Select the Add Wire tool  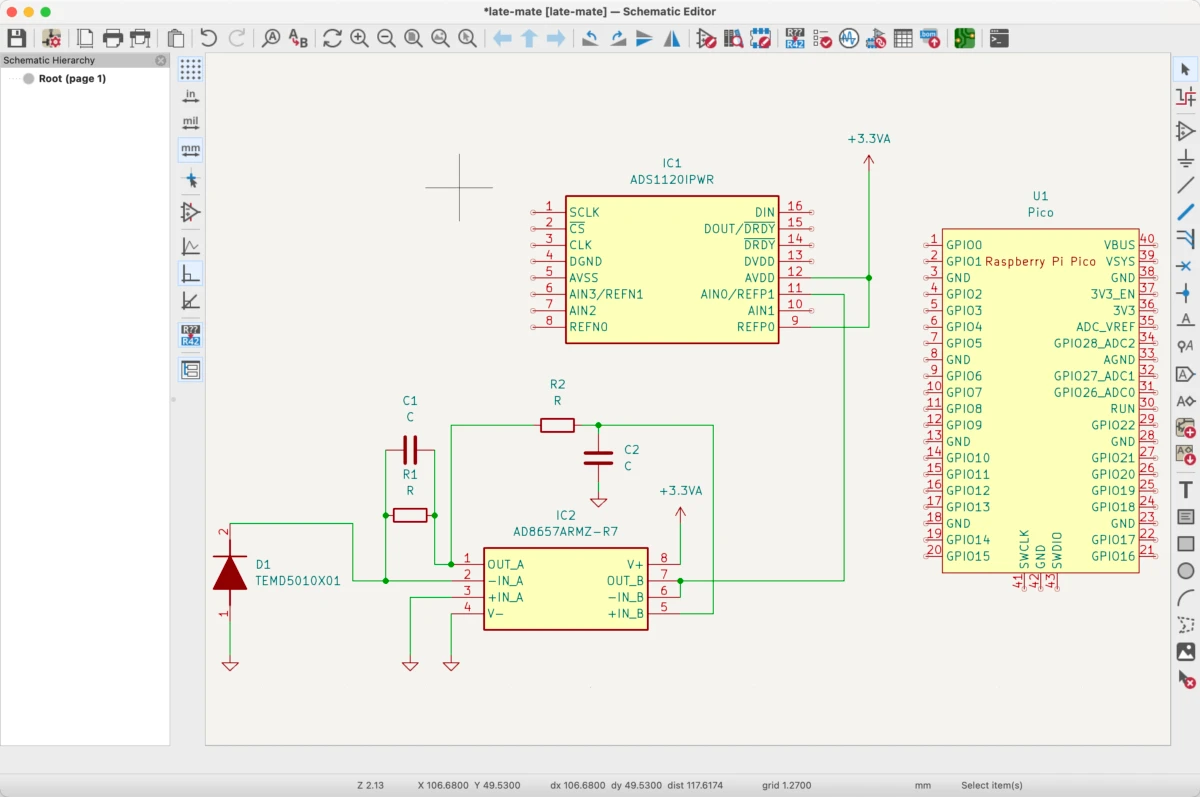(1186, 185)
